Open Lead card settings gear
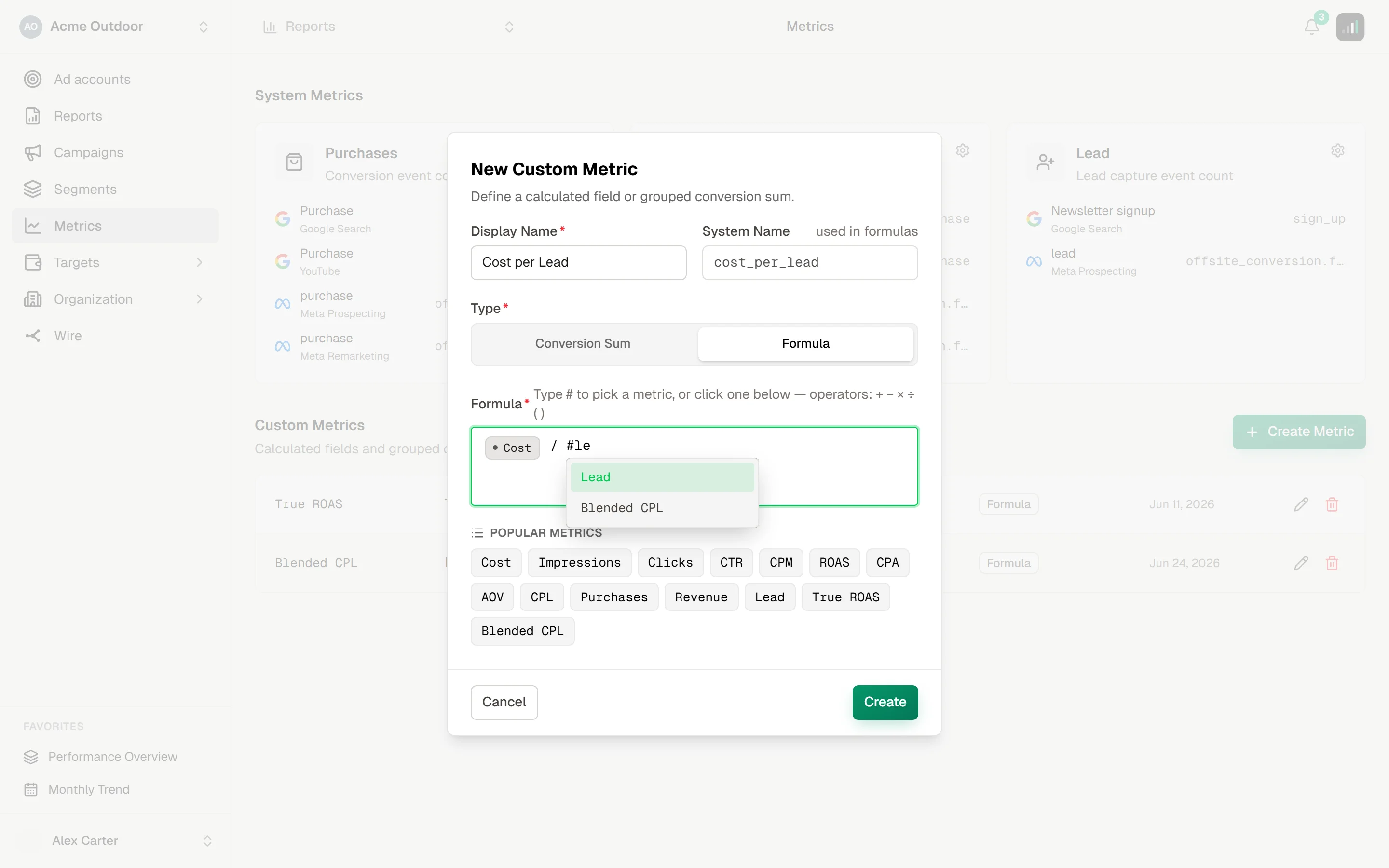 (x=1337, y=150)
